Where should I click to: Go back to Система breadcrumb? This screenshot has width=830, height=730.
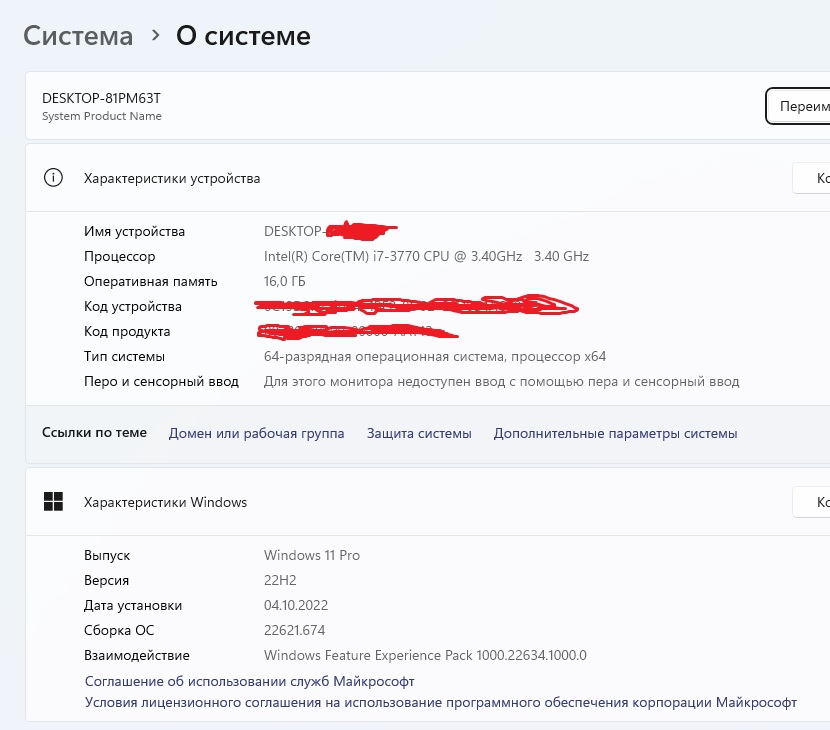78,36
